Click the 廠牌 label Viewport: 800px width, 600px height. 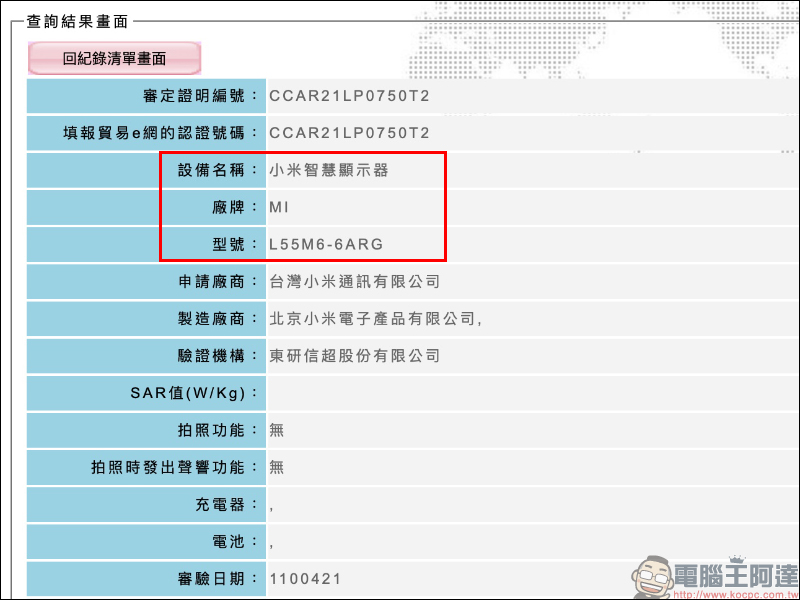tap(235, 207)
